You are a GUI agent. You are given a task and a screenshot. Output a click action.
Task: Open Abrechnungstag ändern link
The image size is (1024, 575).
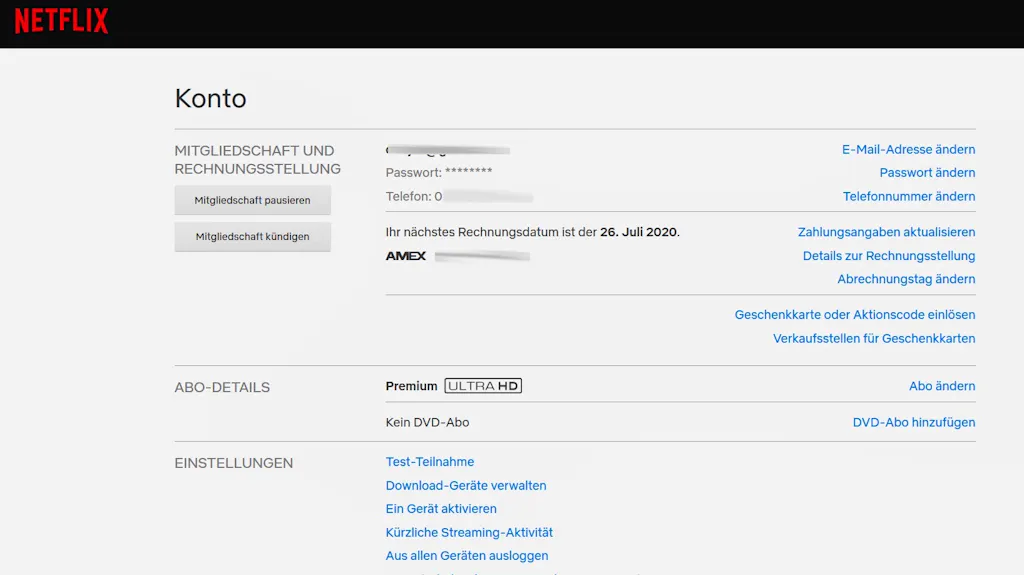pyautogui.click(x=906, y=279)
